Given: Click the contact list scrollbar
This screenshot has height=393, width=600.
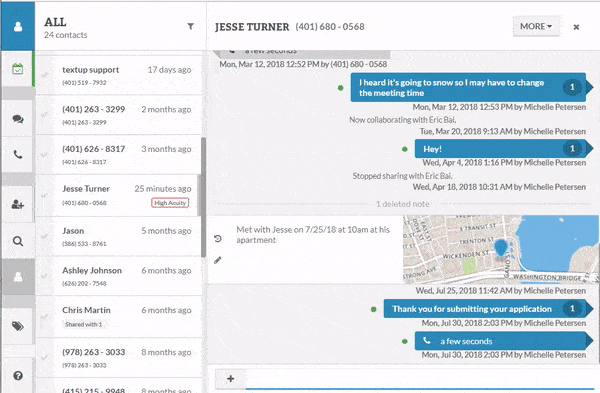Looking at the screenshot, I should (x=203, y=197).
